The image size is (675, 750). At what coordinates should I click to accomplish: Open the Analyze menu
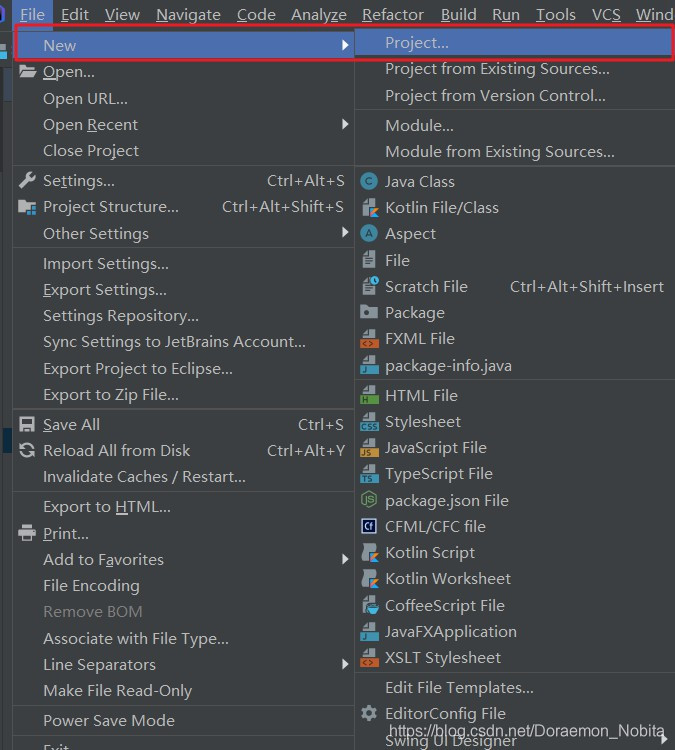[319, 14]
